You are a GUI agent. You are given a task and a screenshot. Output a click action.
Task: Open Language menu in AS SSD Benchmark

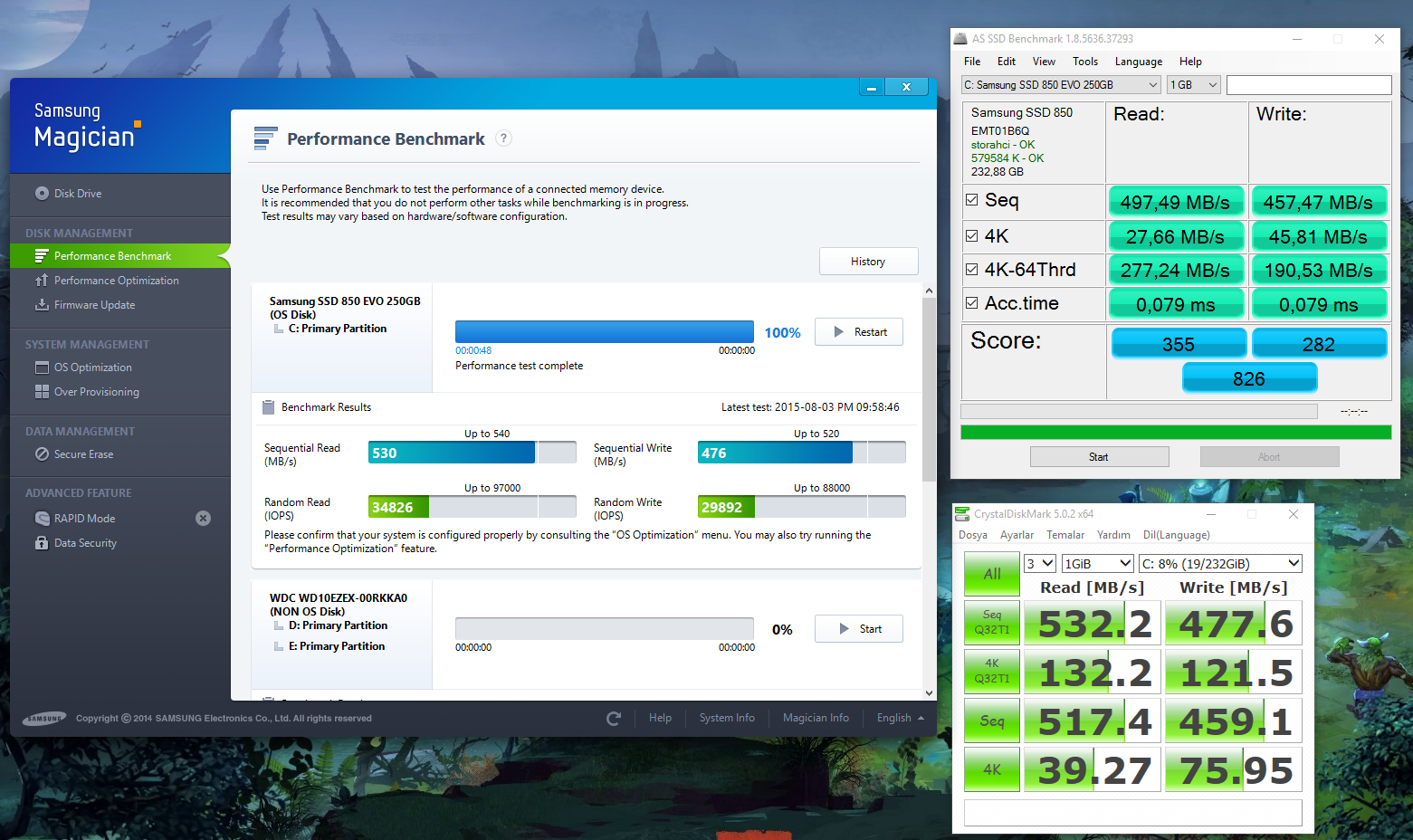click(1139, 62)
